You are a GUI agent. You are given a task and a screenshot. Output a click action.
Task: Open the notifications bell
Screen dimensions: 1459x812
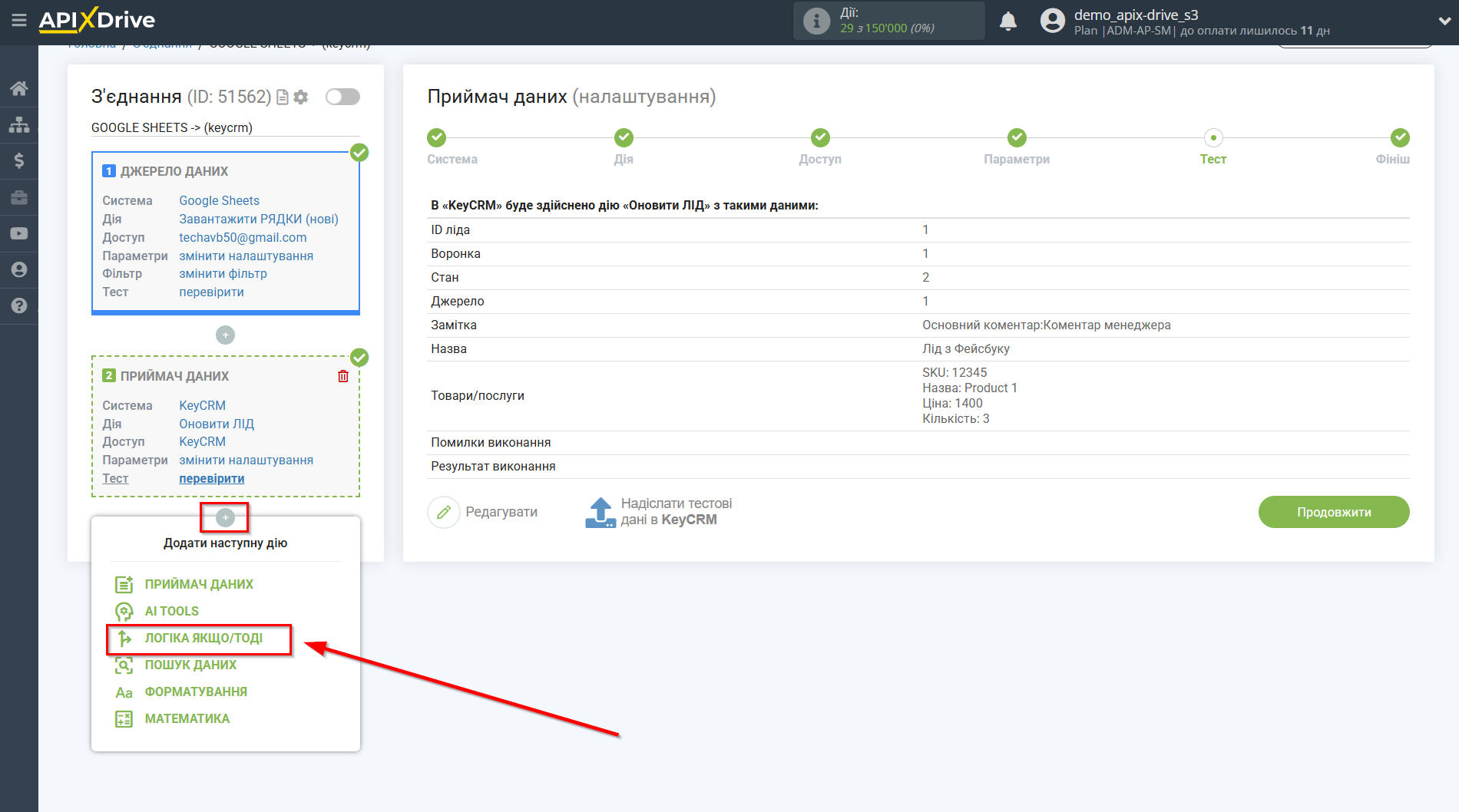point(1008,21)
